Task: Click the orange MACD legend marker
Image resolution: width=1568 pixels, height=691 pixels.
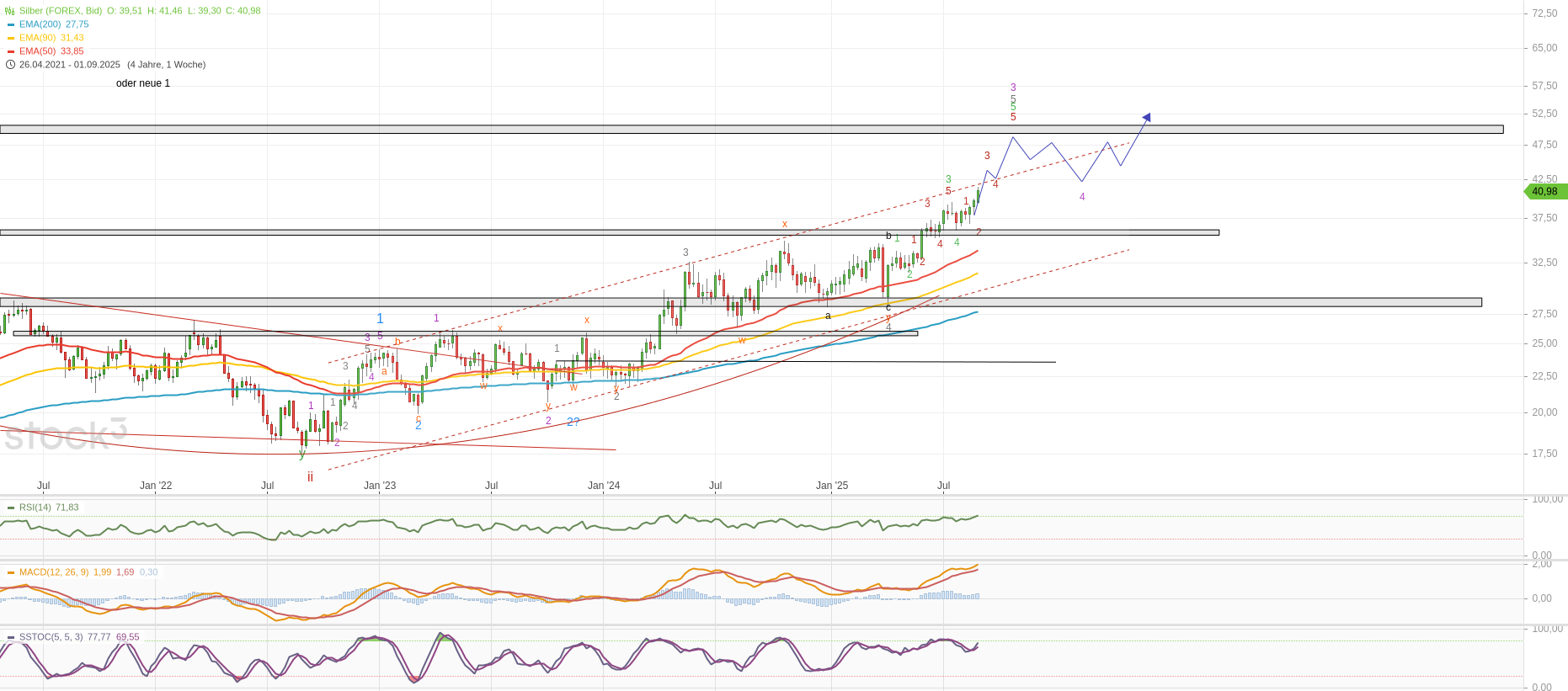Action: (11, 572)
